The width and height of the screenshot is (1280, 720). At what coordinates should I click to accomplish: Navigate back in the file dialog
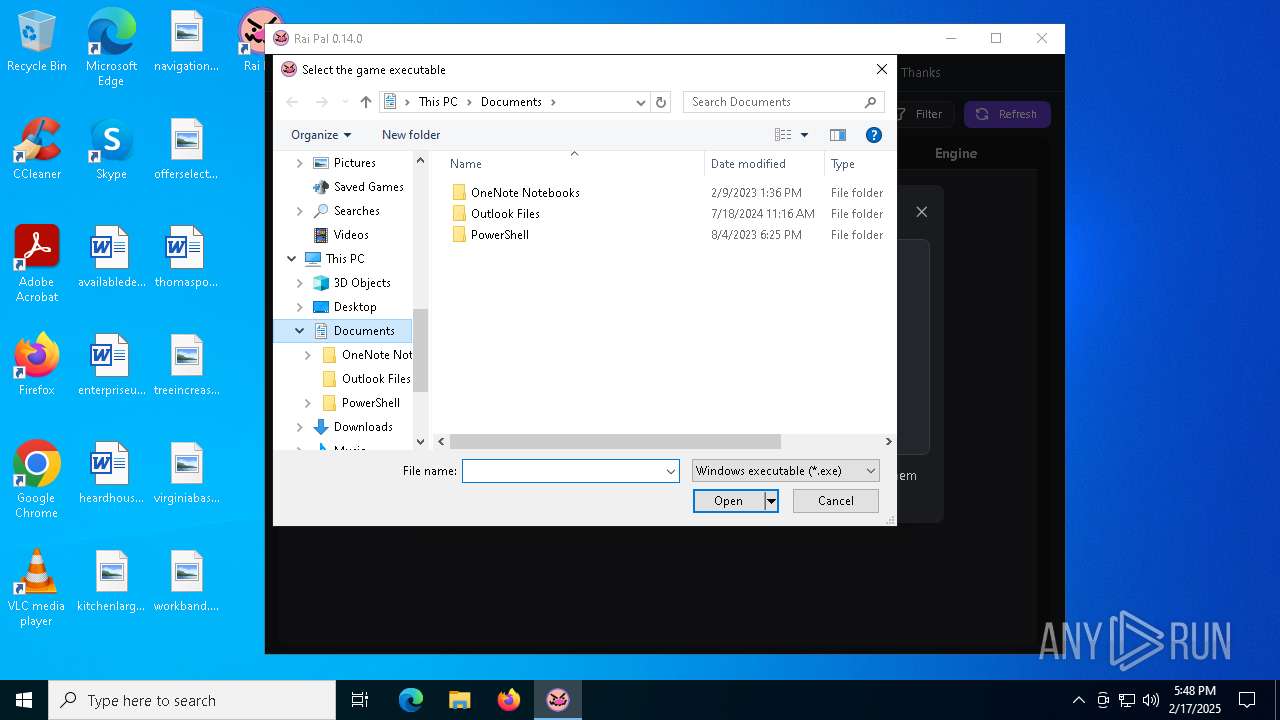[292, 102]
